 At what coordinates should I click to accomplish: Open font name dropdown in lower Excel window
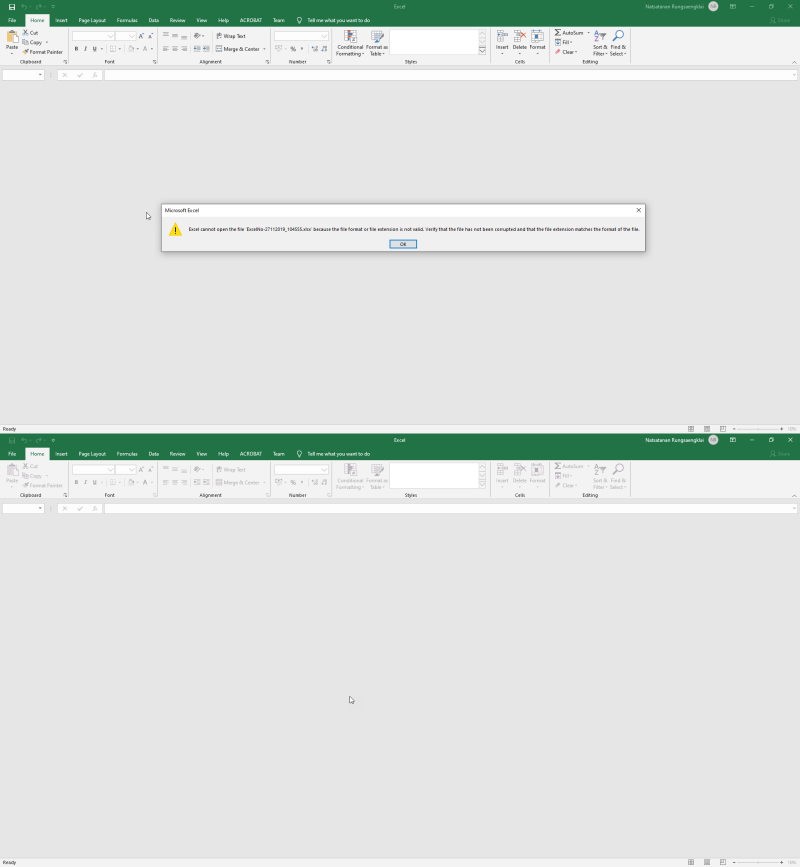tap(111, 469)
